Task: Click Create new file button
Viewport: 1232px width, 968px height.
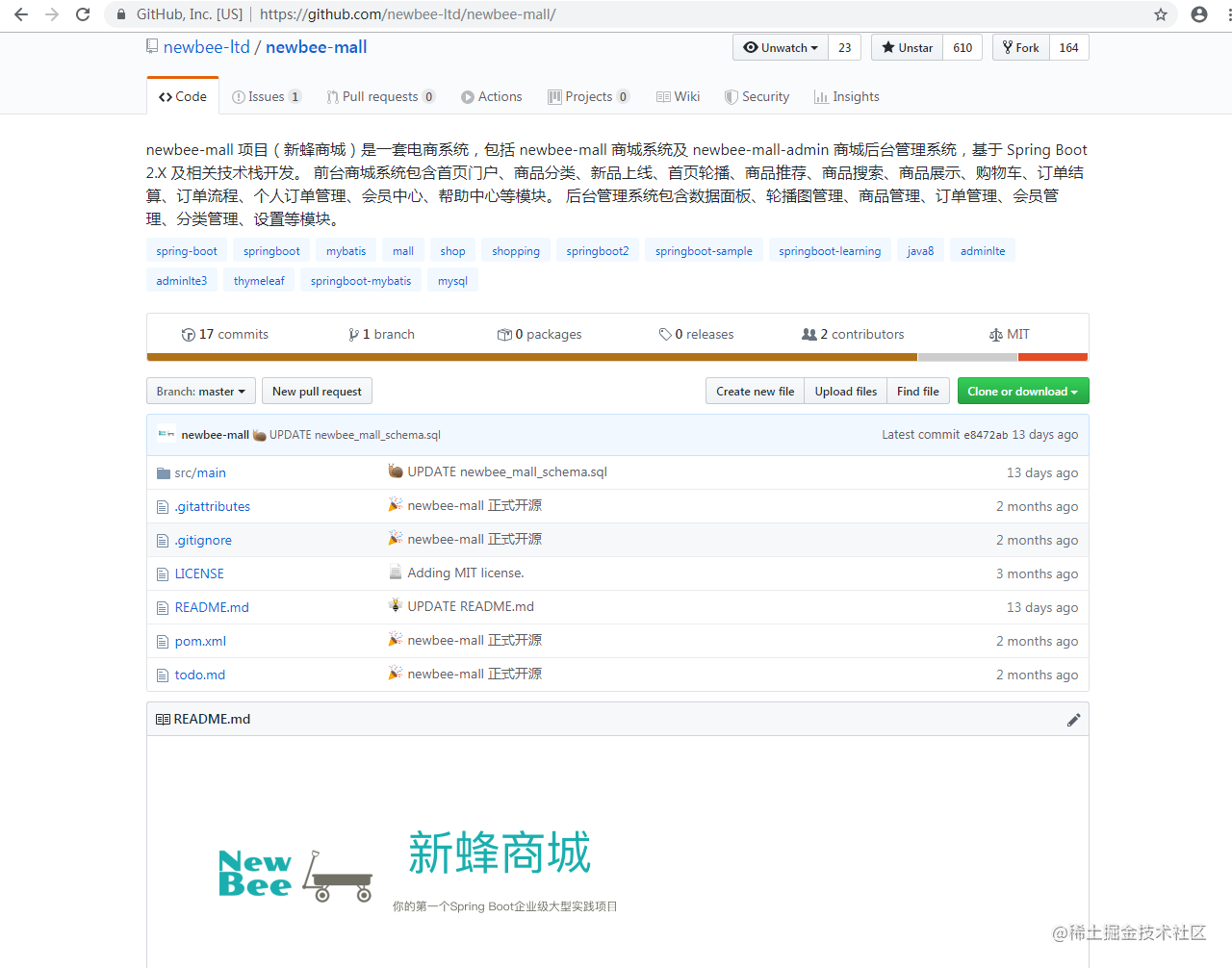Action: (756, 392)
